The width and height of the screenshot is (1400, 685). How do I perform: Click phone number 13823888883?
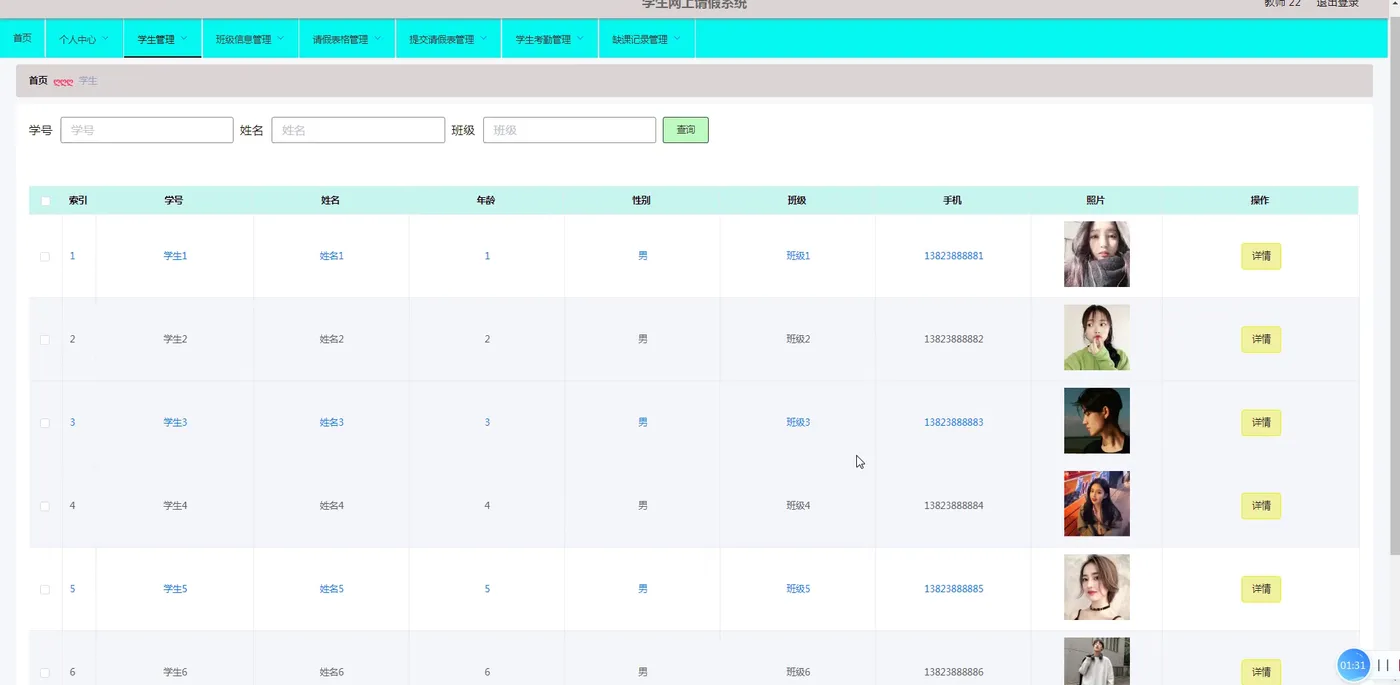954,422
